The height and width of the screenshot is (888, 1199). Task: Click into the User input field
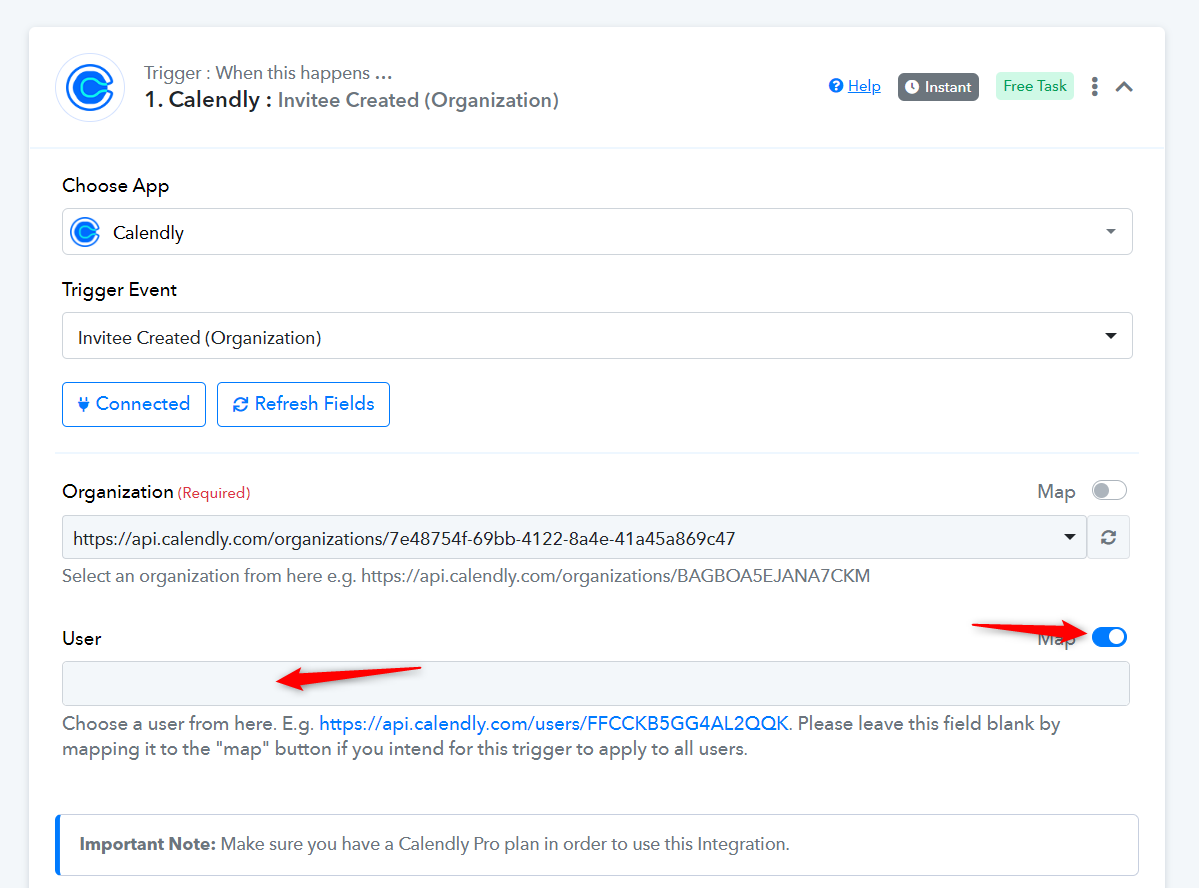(596, 683)
